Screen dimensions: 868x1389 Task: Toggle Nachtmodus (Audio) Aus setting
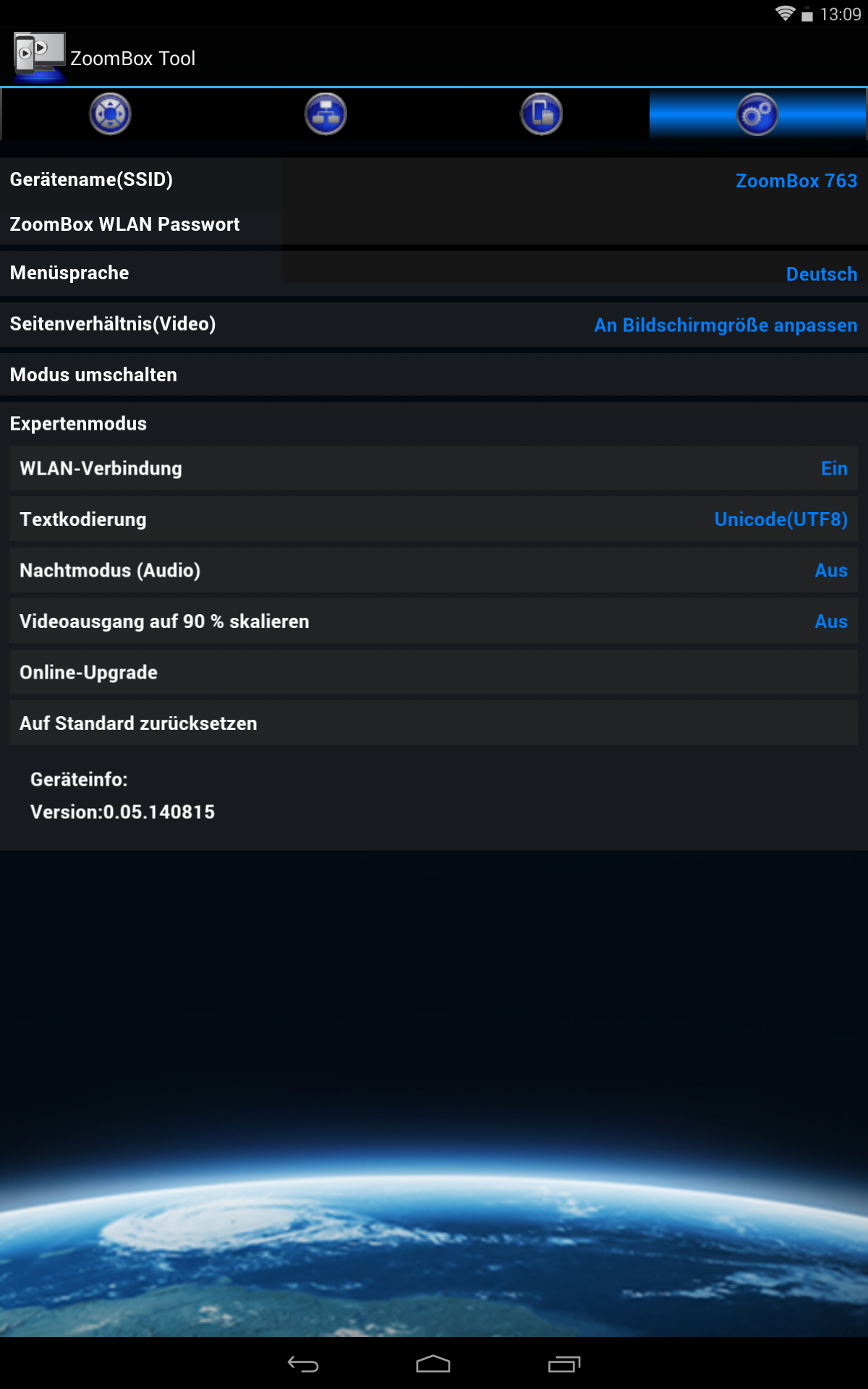[x=433, y=570]
